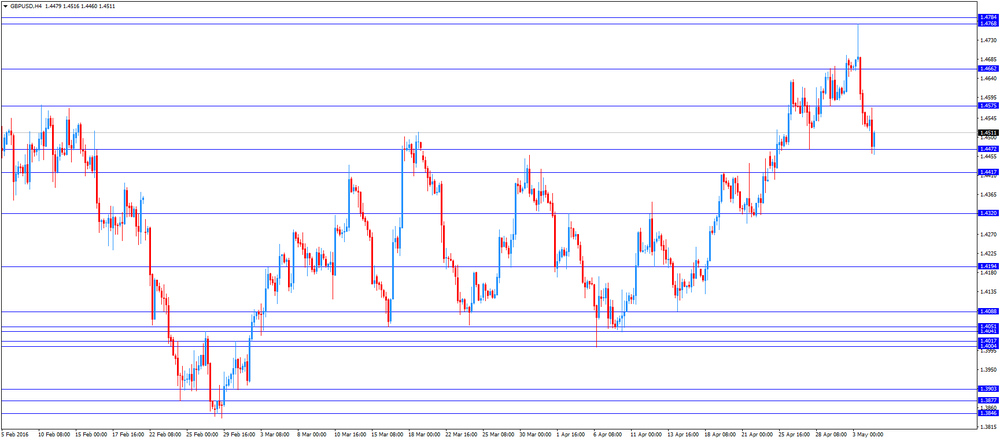Click the 10 Feb 08:00 time axis label
This screenshot has width=1000, height=441.
(x=54, y=435)
